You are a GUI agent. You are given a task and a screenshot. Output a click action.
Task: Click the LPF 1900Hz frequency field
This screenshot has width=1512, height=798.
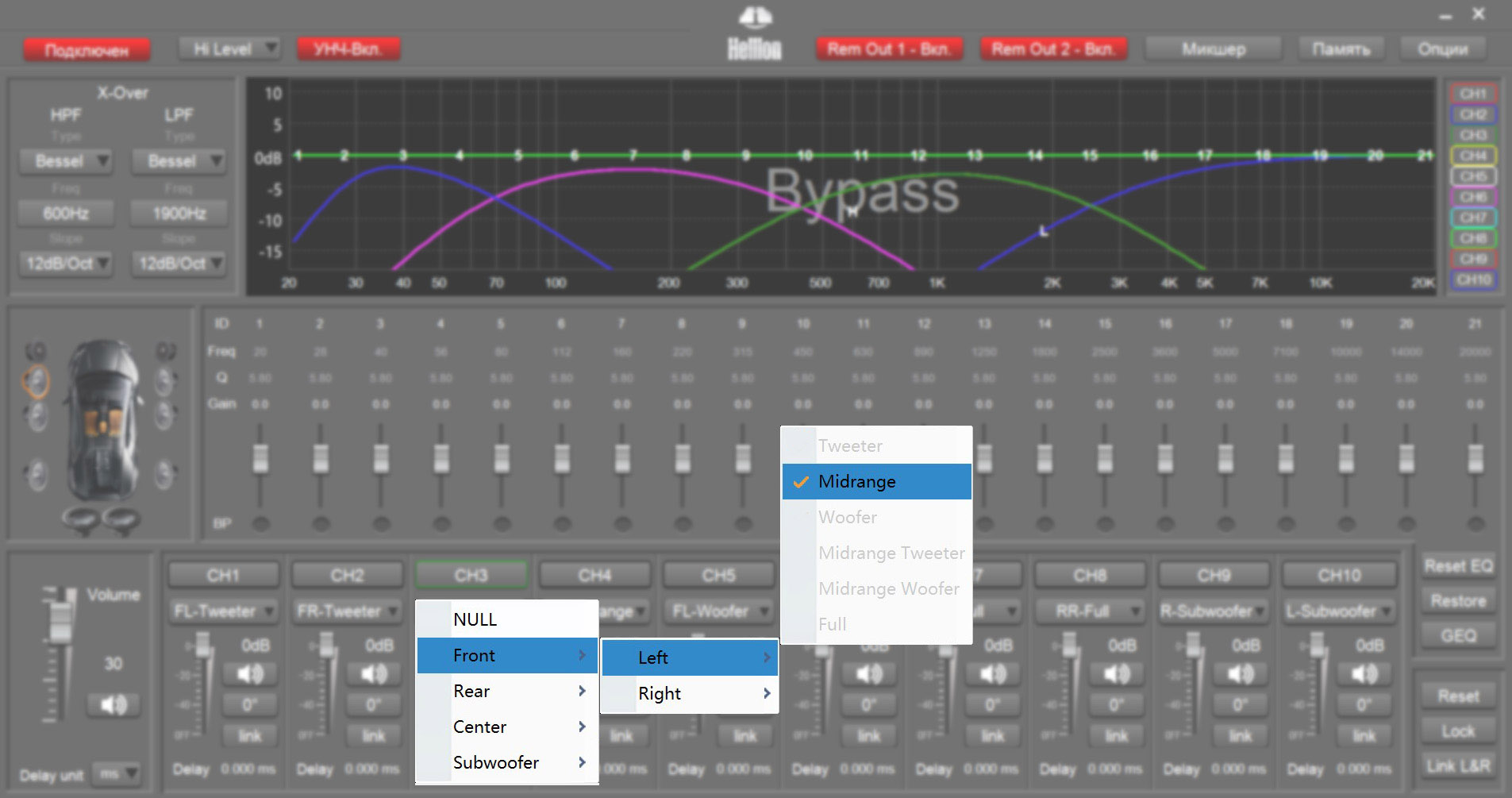coord(179,214)
